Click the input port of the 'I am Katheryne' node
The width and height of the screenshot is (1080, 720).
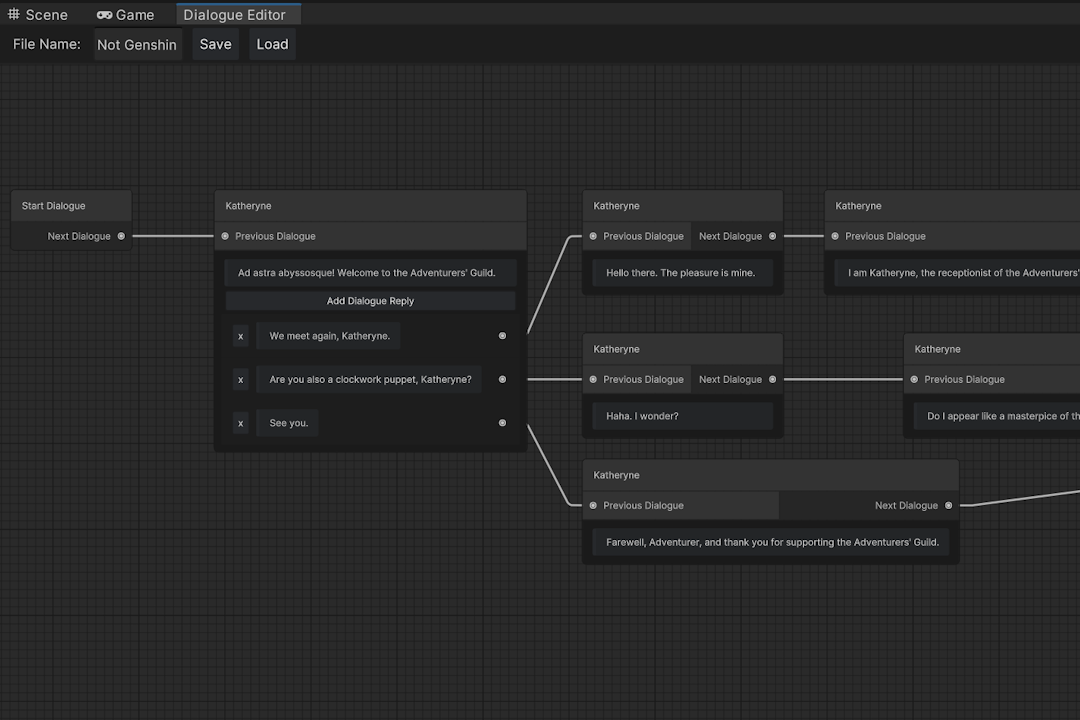tap(835, 236)
